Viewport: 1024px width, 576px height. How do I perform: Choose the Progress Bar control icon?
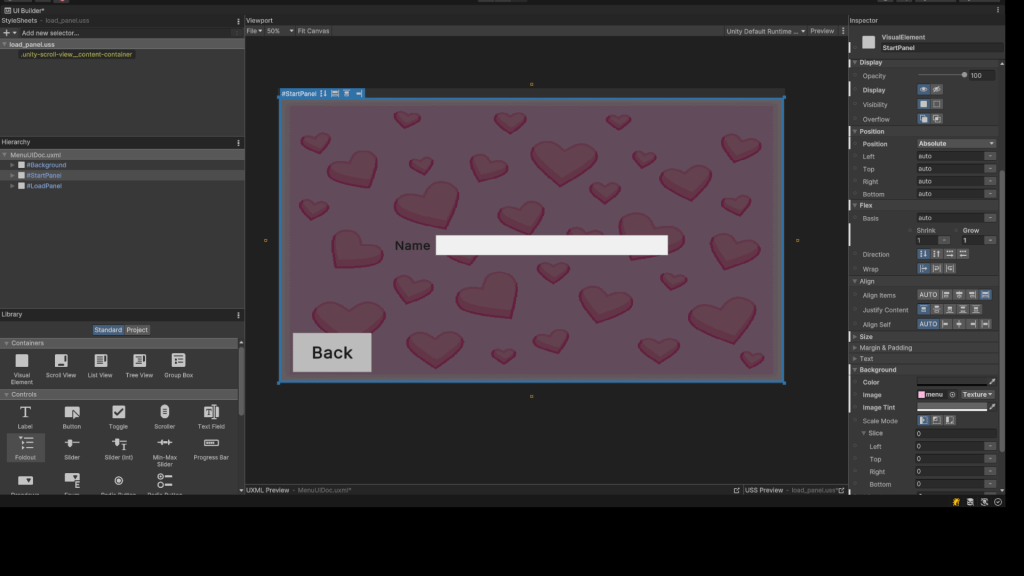pos(211,443)
